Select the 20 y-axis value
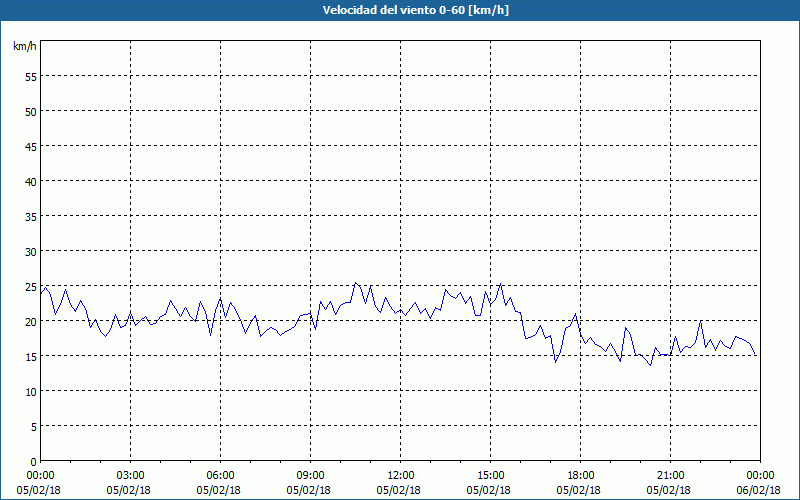 point(31,322)
